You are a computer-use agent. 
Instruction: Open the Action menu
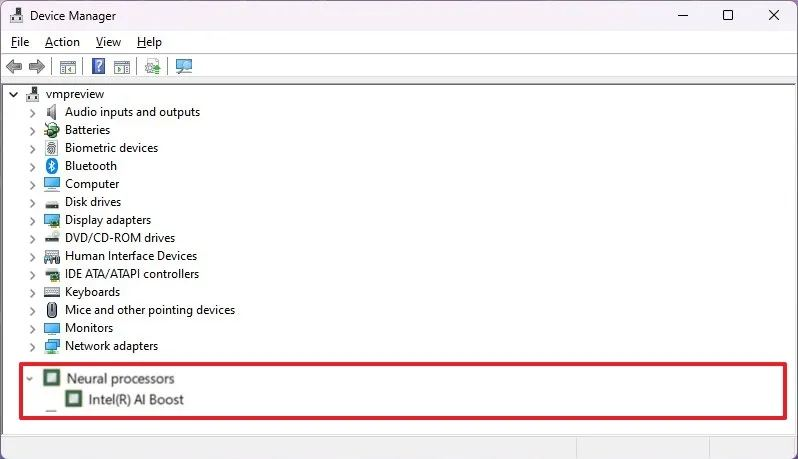click(62, 42)
